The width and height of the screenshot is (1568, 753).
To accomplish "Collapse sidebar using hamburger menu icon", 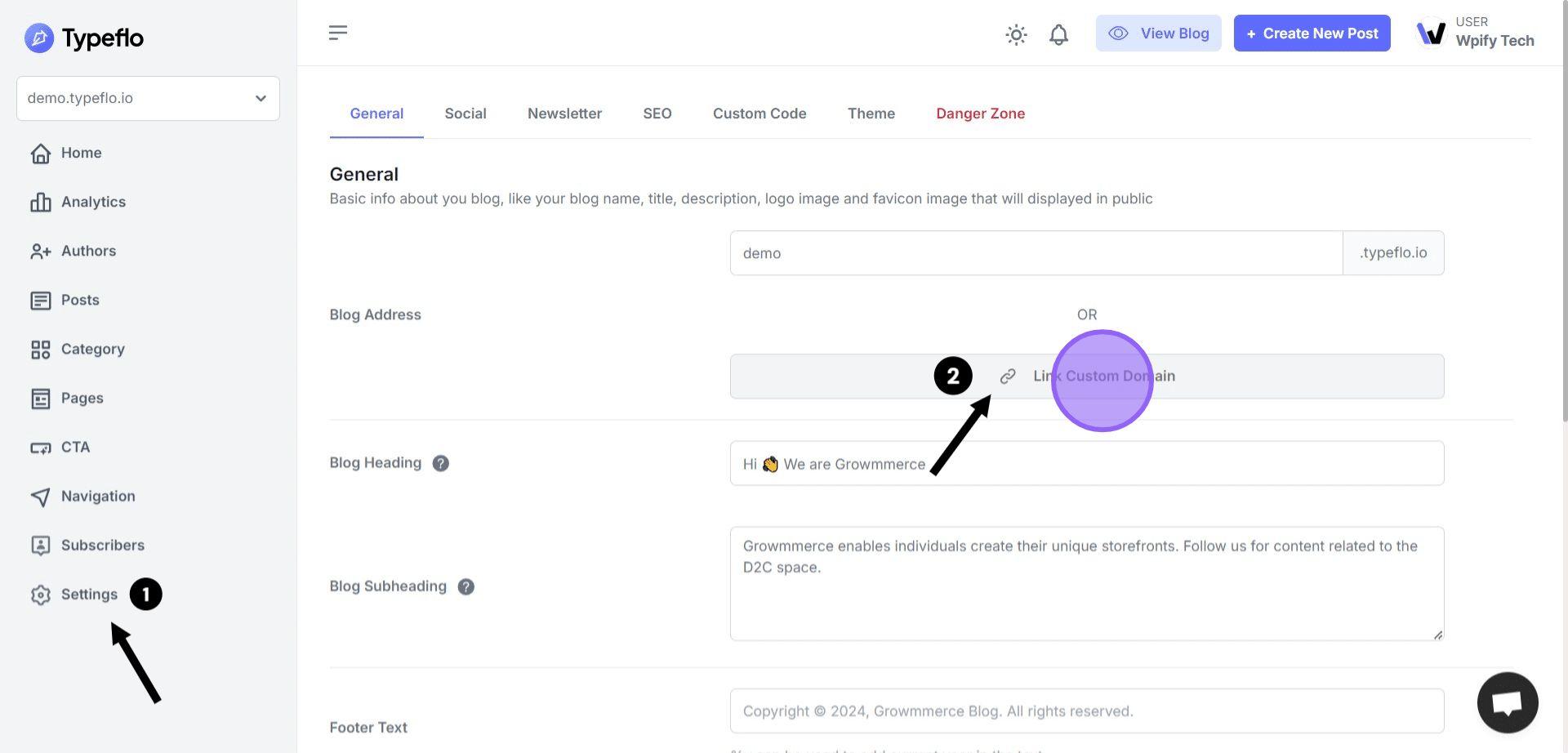I will [338, 33].
